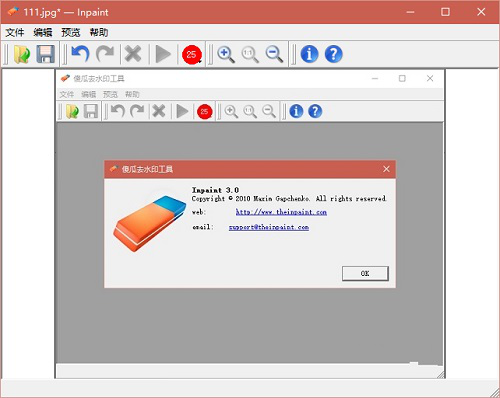This screenshot has width=500, height=398.
Task: Click the folder open icon in the pictured inner toolbar
Action: 72,111
